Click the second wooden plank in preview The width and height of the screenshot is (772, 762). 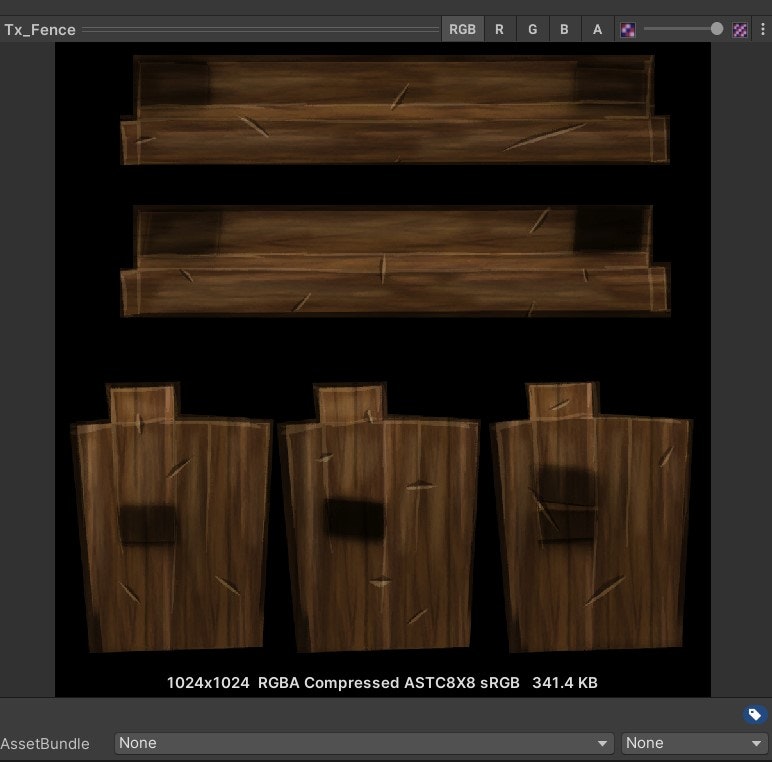click(394, 260)
